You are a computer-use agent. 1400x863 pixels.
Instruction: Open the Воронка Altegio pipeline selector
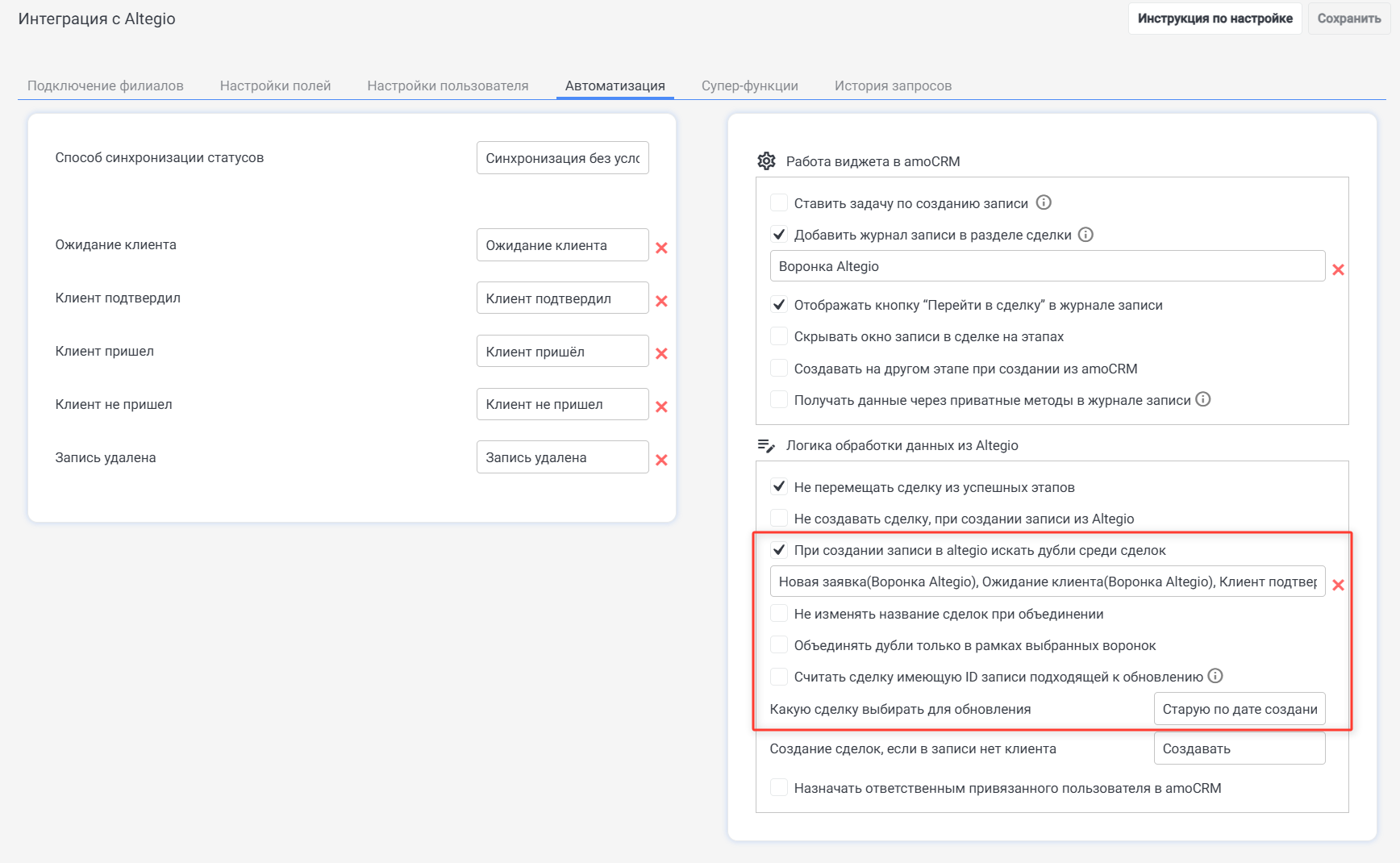(1048, 266)
